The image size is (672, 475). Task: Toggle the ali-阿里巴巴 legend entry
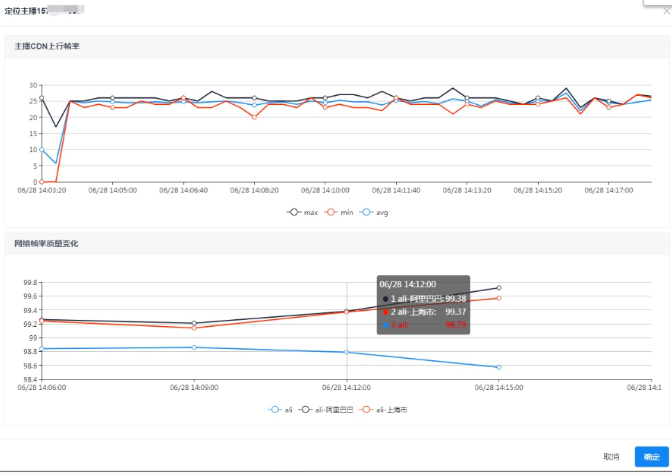coord(327,409)
